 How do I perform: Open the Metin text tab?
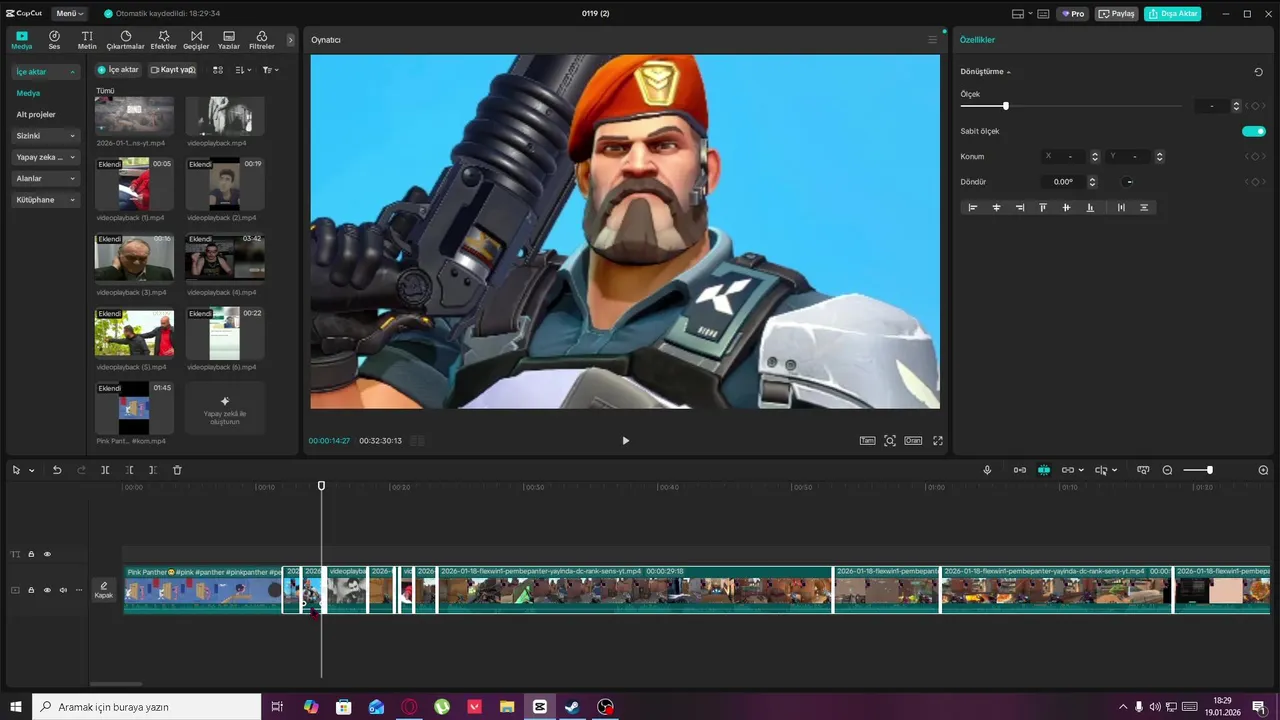pos(87,40)
